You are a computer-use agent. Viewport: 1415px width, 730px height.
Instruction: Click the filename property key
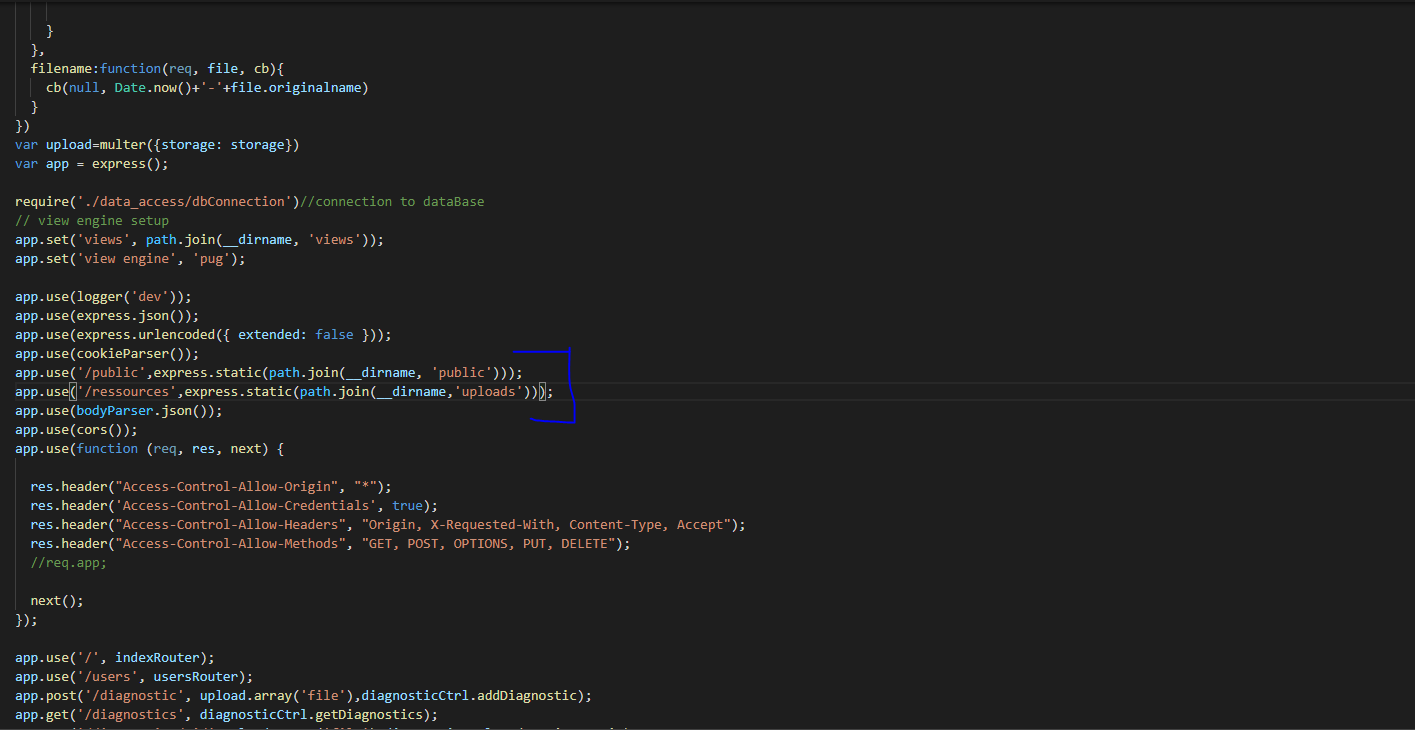64,68
